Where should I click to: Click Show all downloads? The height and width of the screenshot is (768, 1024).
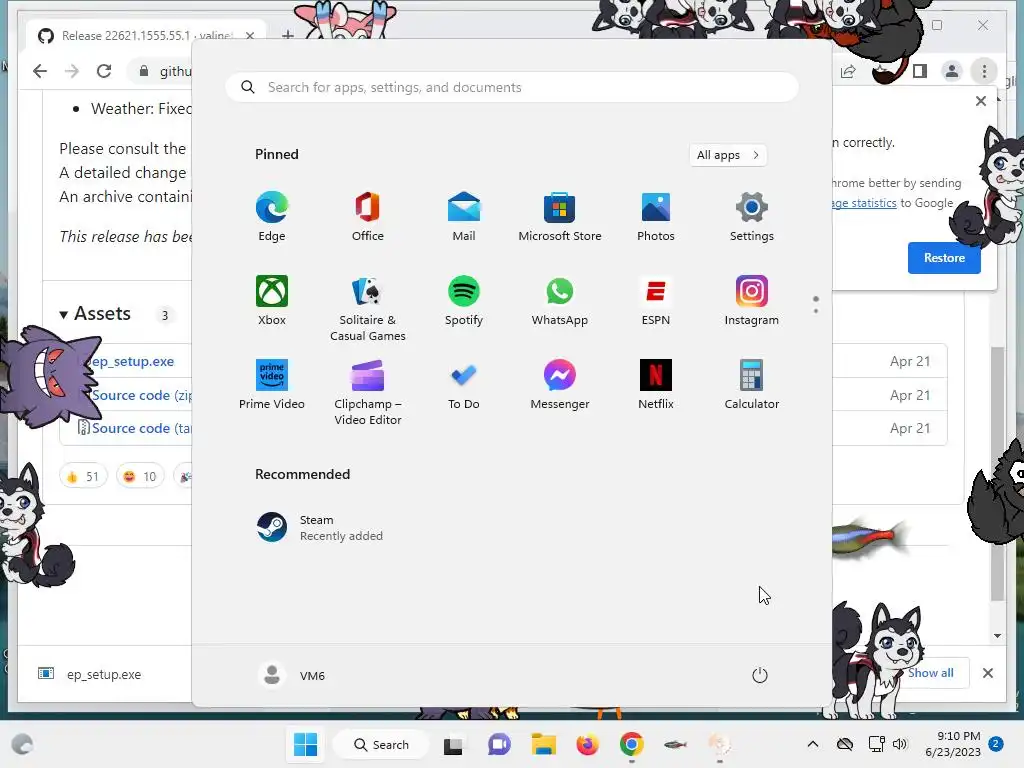pyautogui.click(x=931, y=673)
